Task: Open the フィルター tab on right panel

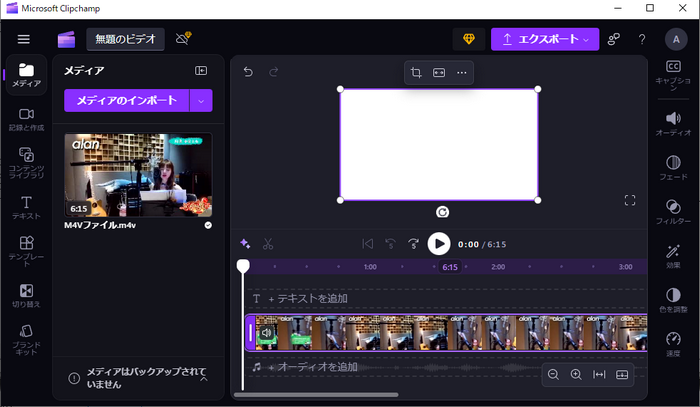Action: 673,210
